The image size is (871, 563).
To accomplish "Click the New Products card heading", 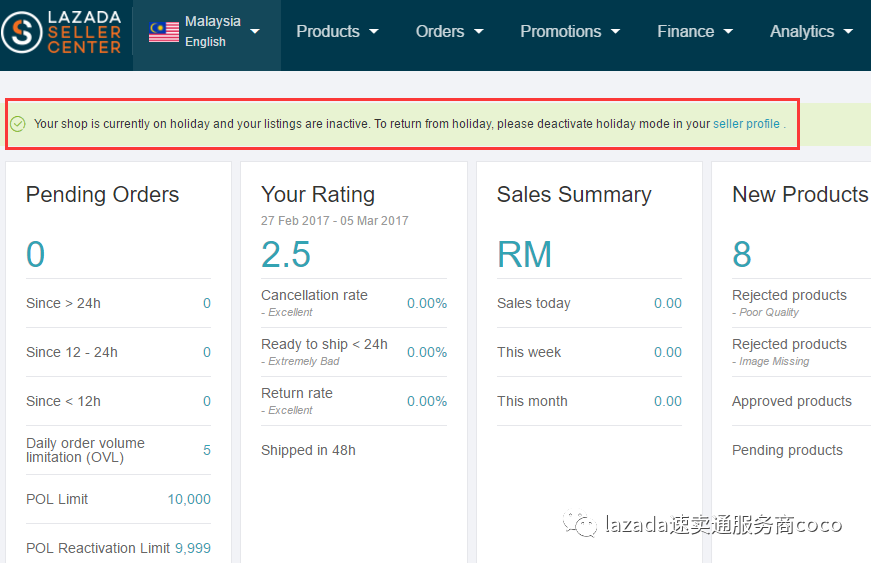I will tap(800, 195).
